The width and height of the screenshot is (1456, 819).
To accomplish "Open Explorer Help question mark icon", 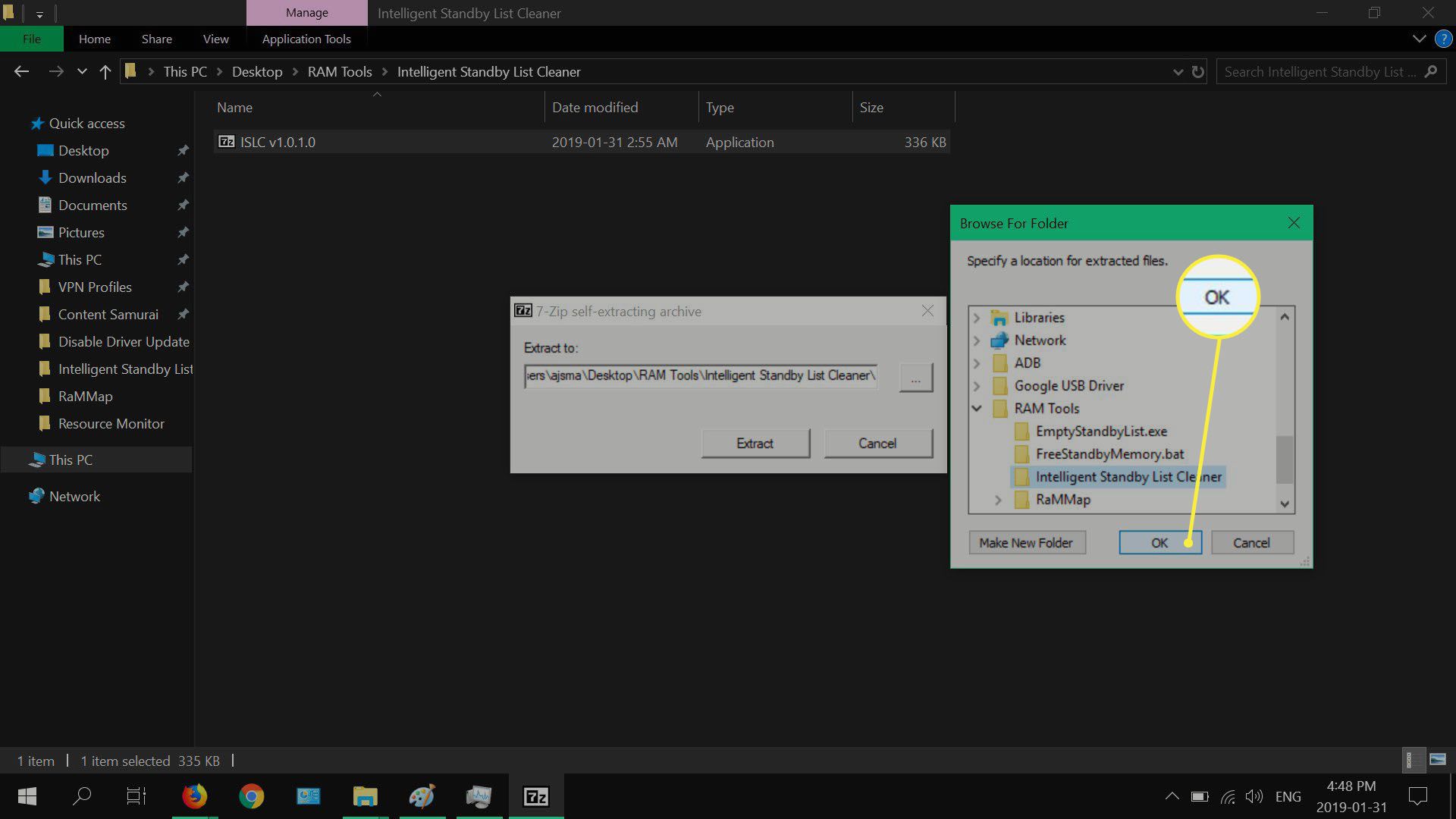I will [x=1443, y=39].
